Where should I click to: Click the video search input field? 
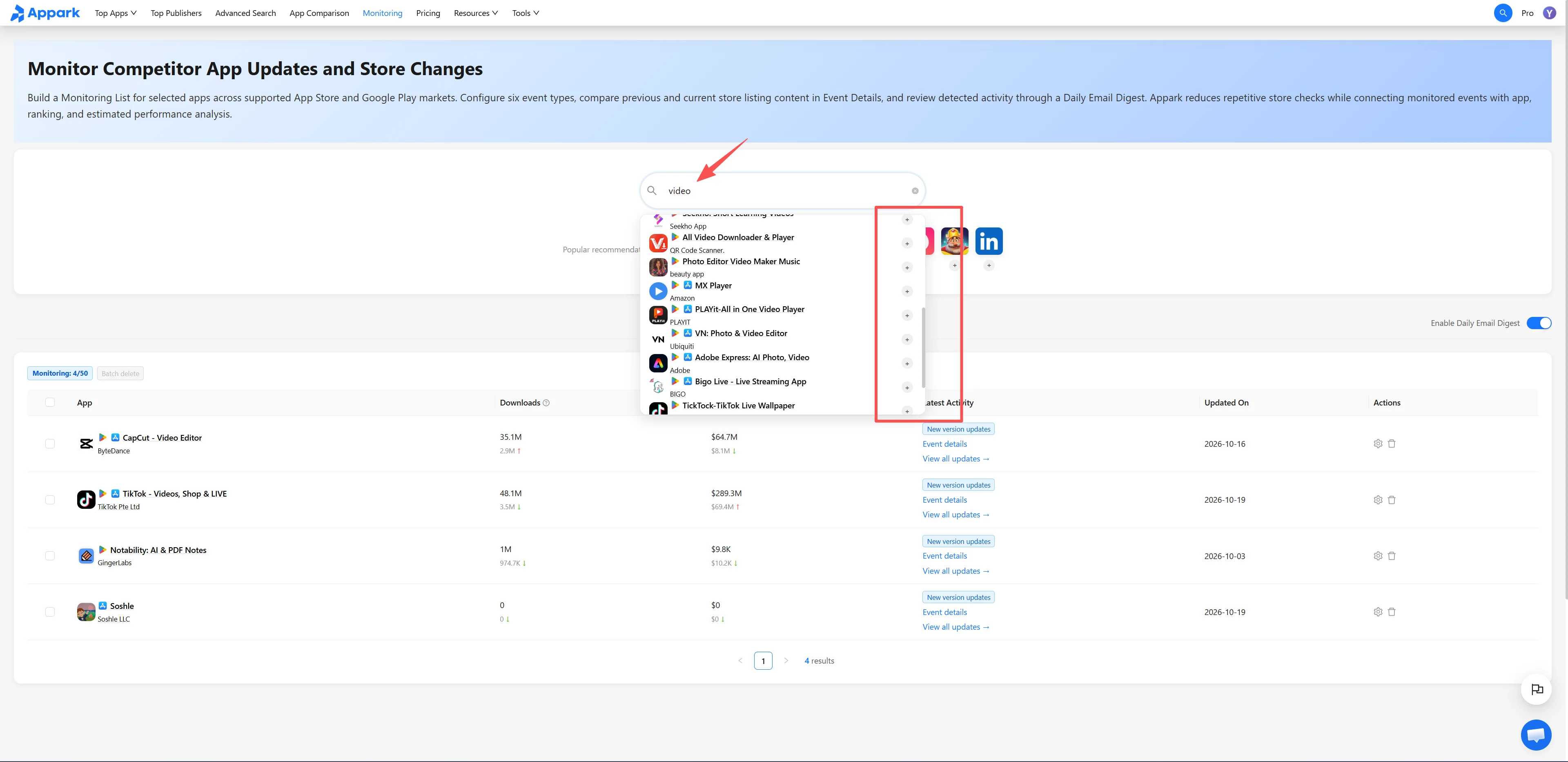[782, 191]
